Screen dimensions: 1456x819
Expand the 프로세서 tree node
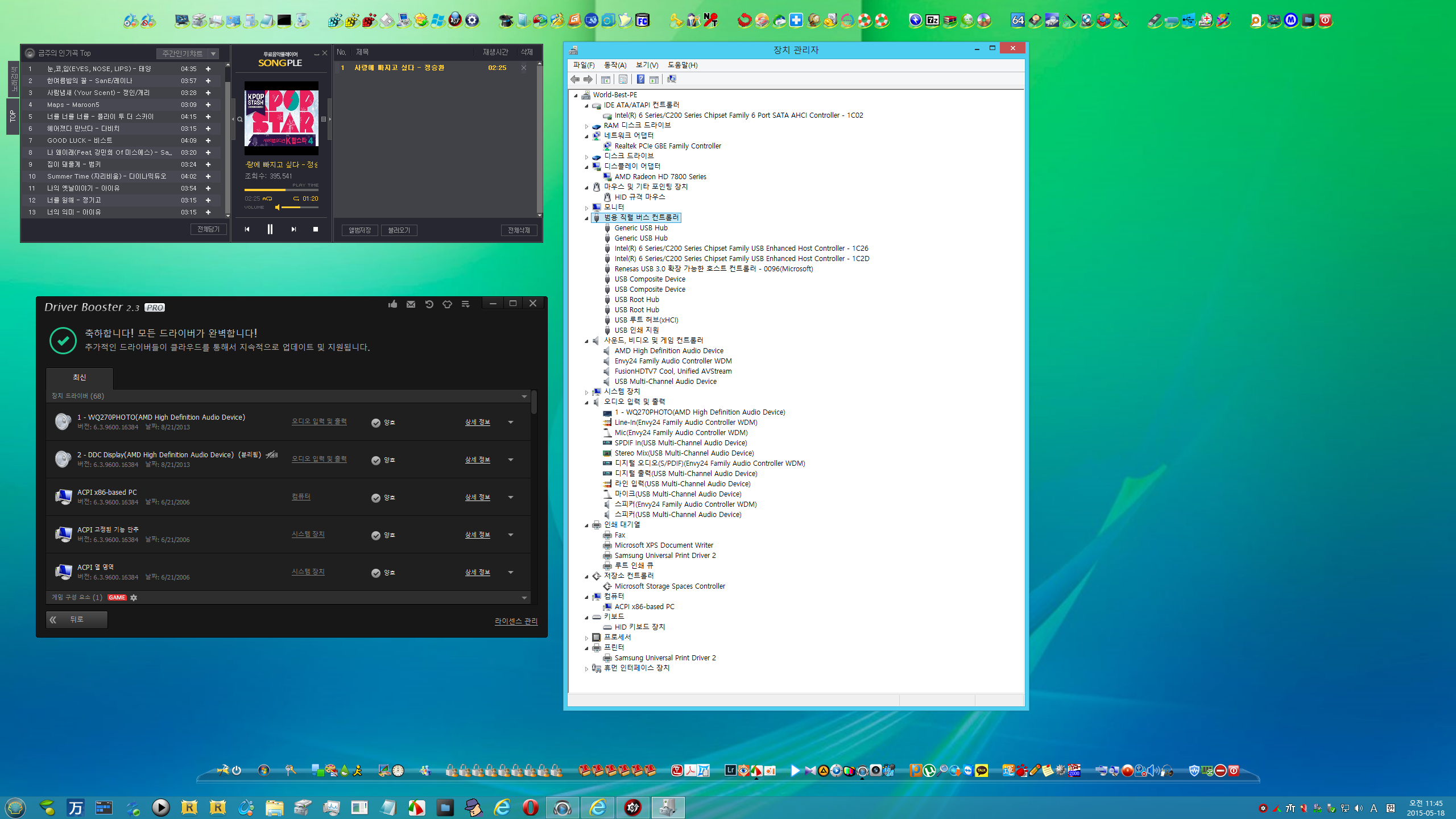click(x=586, y=638)
